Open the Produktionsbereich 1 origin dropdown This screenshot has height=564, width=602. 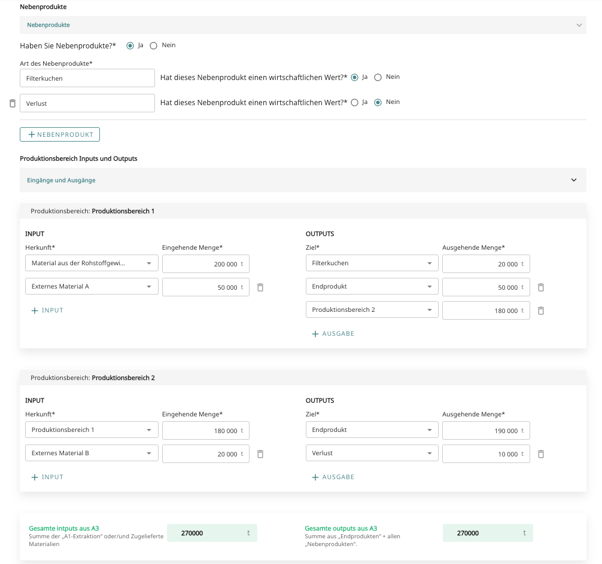coord(92,430)
